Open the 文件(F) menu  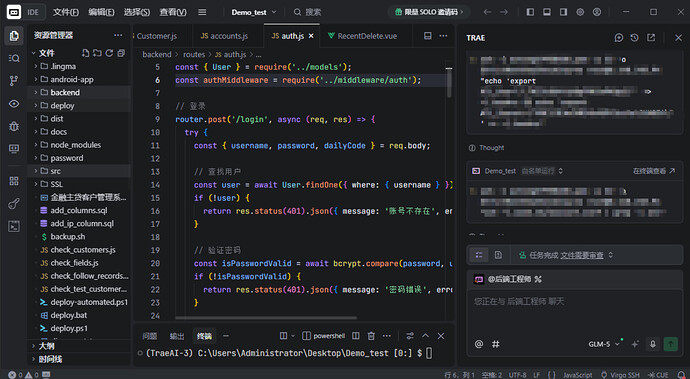click(66, 12)
